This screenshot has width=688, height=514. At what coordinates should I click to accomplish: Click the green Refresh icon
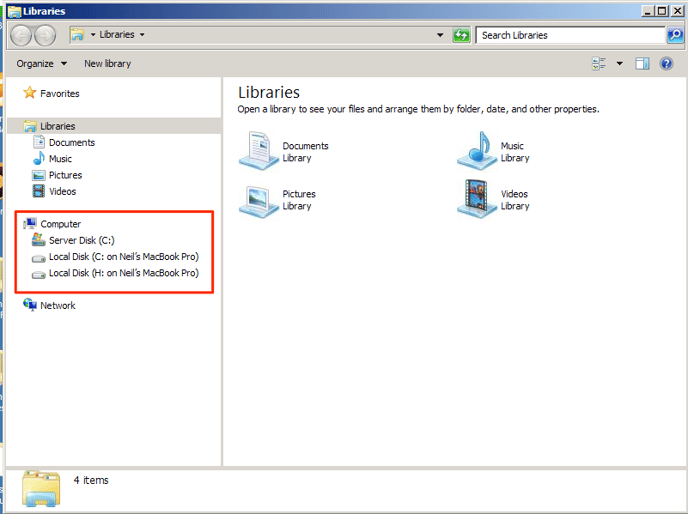(x=461, y=35)
